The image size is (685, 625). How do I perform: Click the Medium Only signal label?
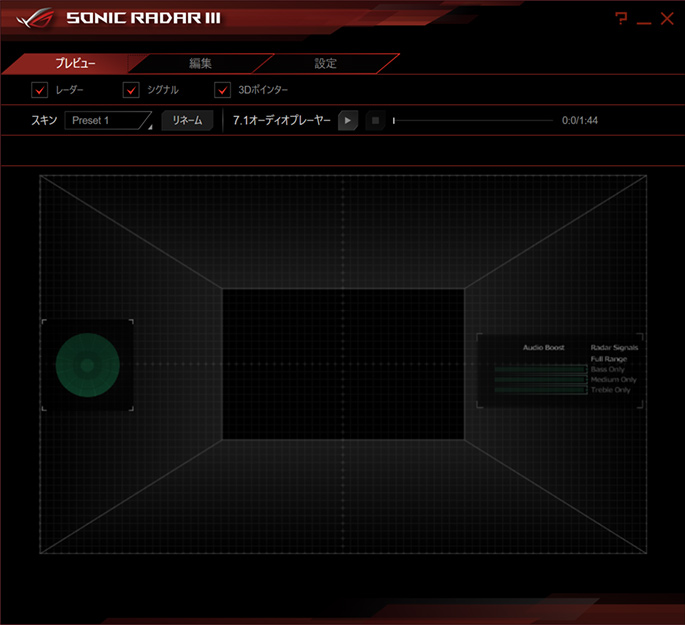point(613,380)
